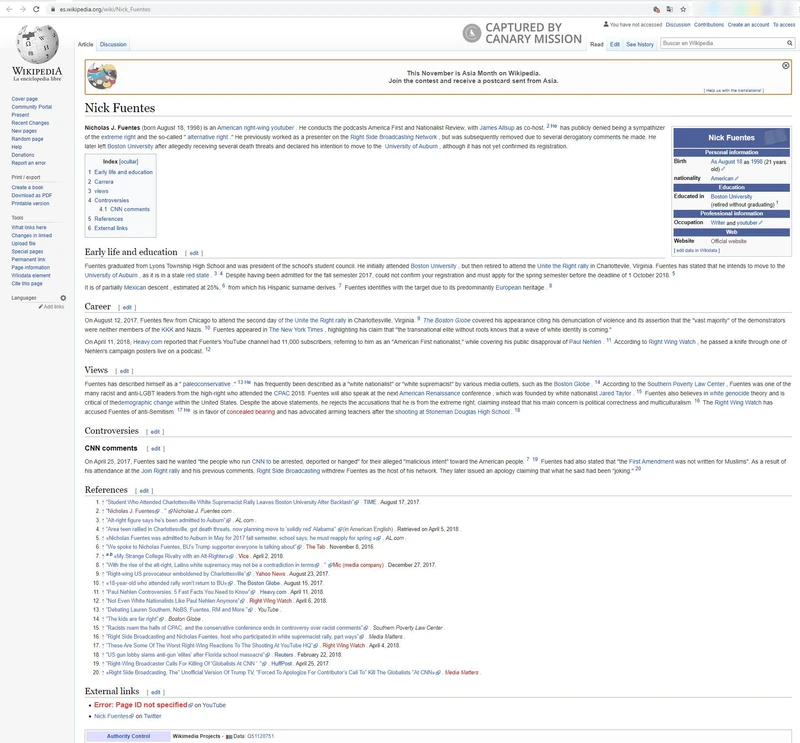Open First Amendment link
This screenshot has width=800, height=743.
[x=651, y=462]
